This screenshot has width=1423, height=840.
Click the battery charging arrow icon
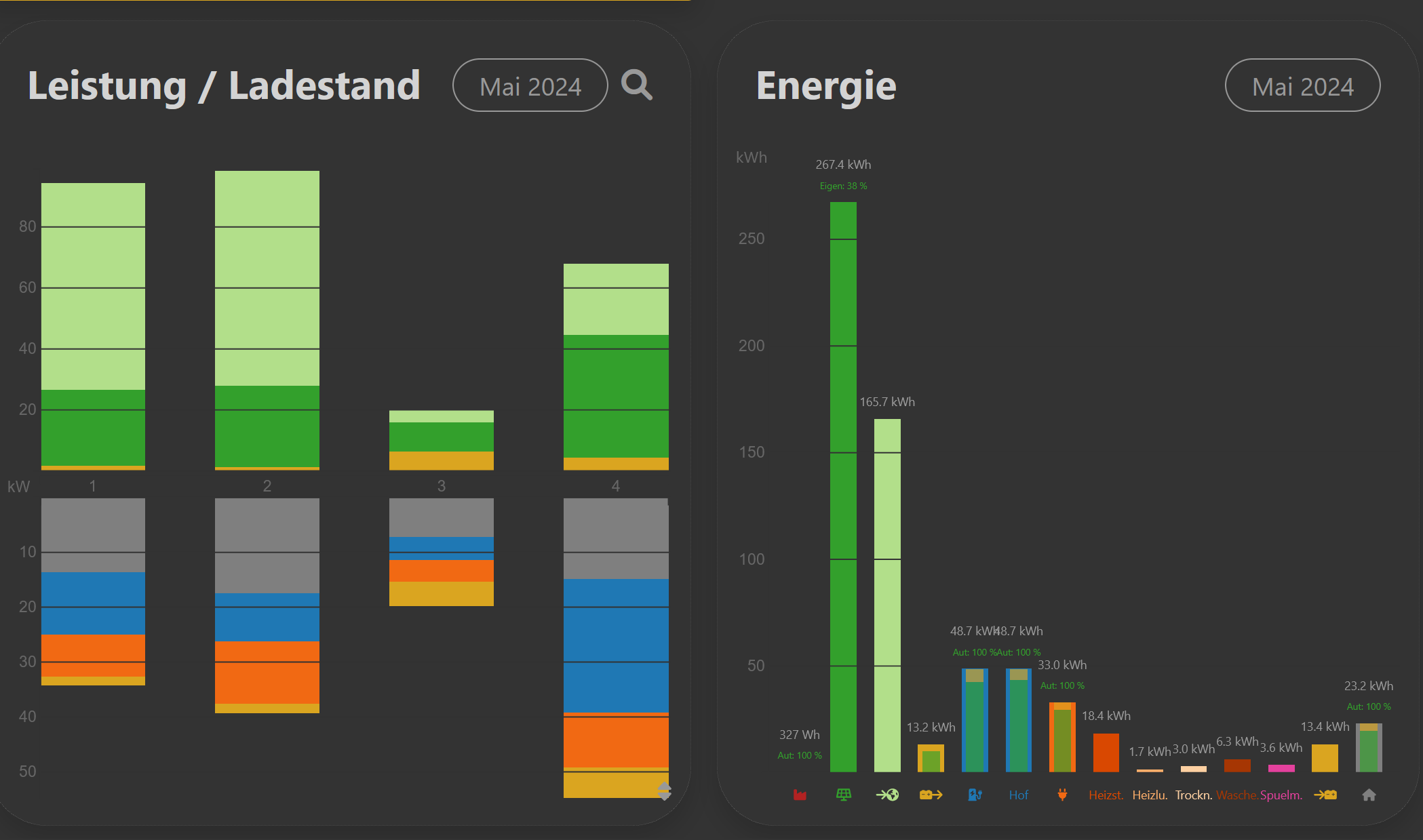(x=1325, y=795)
